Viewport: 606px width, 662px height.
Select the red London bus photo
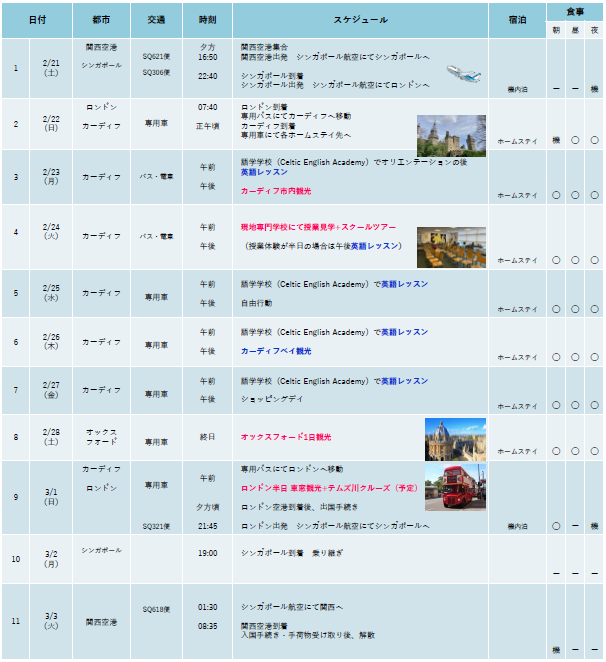(x=455, y=488)
